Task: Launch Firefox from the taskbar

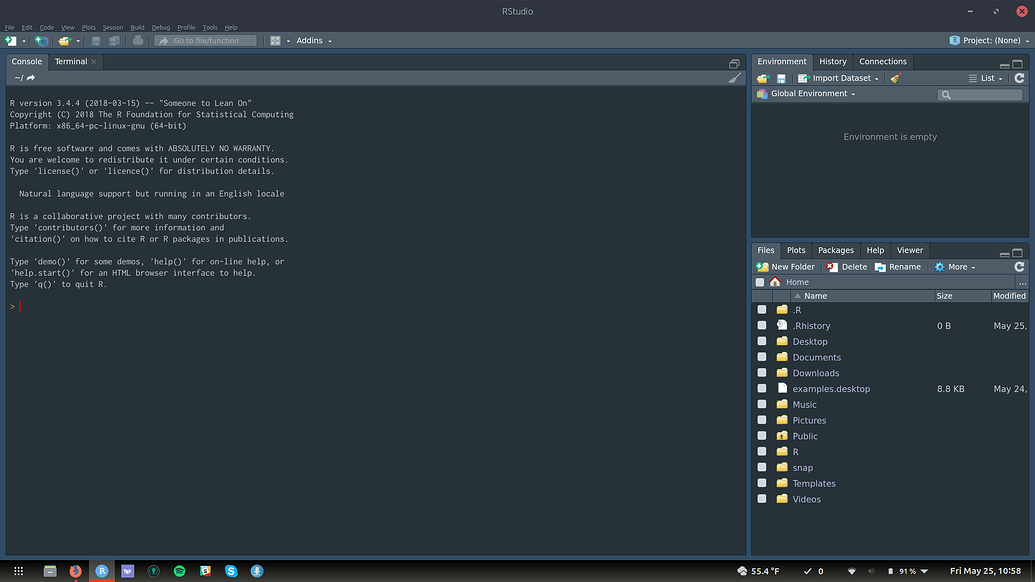Action: pos(75,571)
